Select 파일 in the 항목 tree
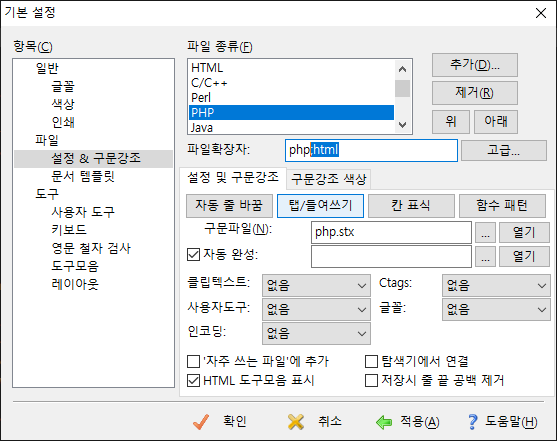This screenshot has width=557, height=441. (47, 140)
